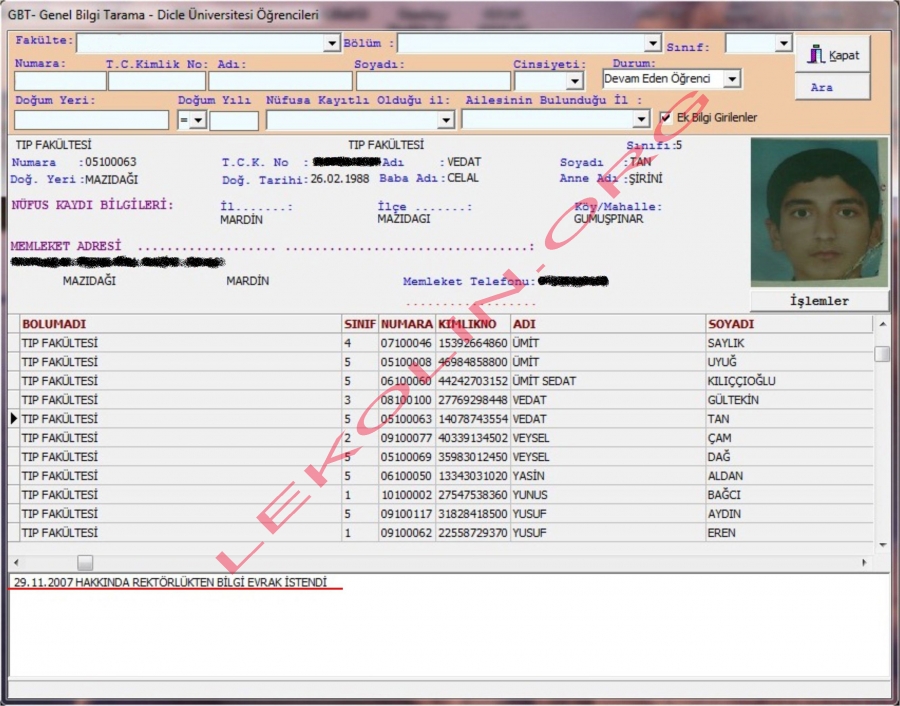The width and height of the screenshot is (900, 706).
Task: Click the horizontal scrollbar thumb
Action: pyautogui.click(x=85, y=563)
